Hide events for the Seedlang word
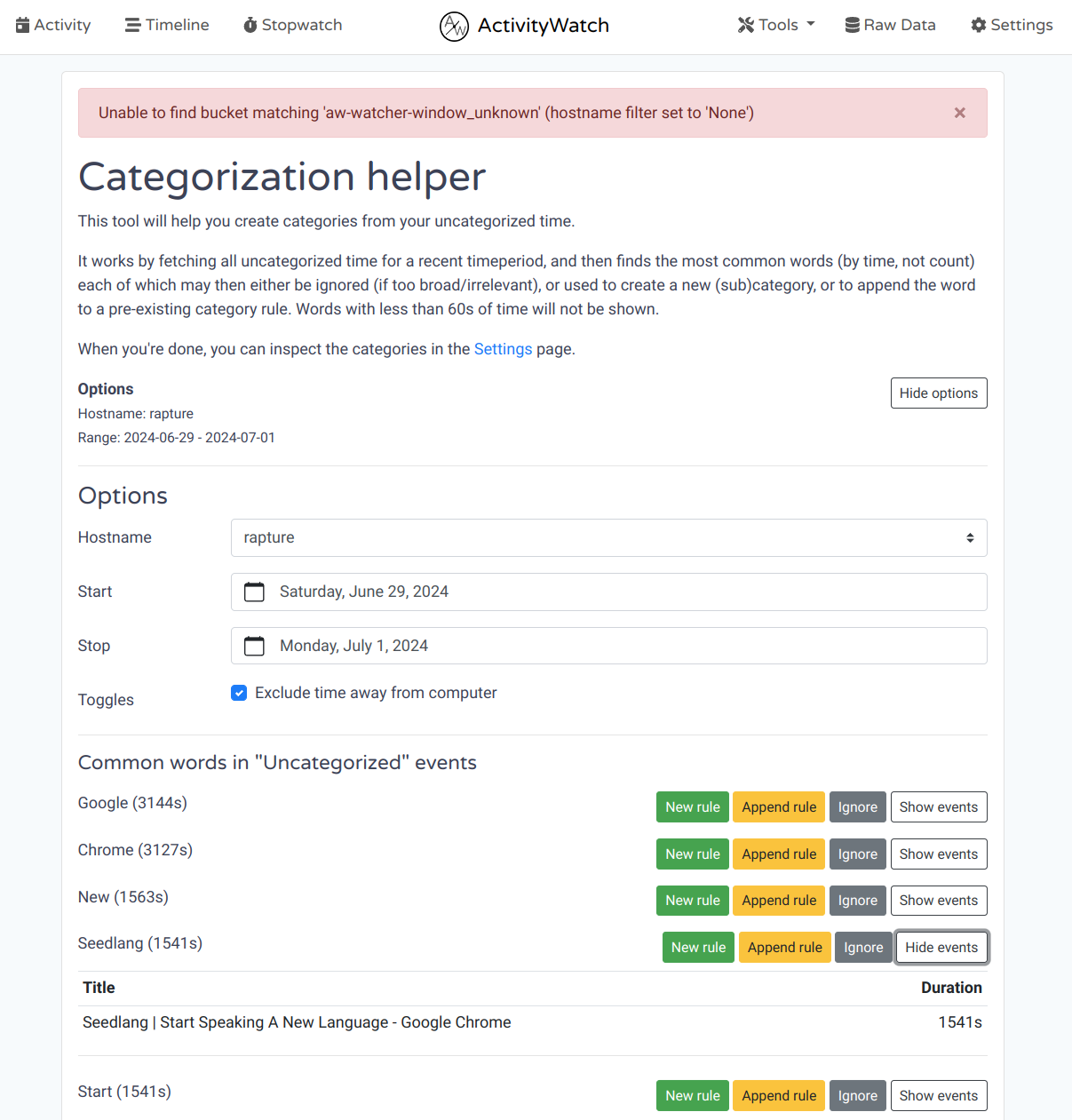The height and width of the screenshot is (1120, 1072). 941,948
